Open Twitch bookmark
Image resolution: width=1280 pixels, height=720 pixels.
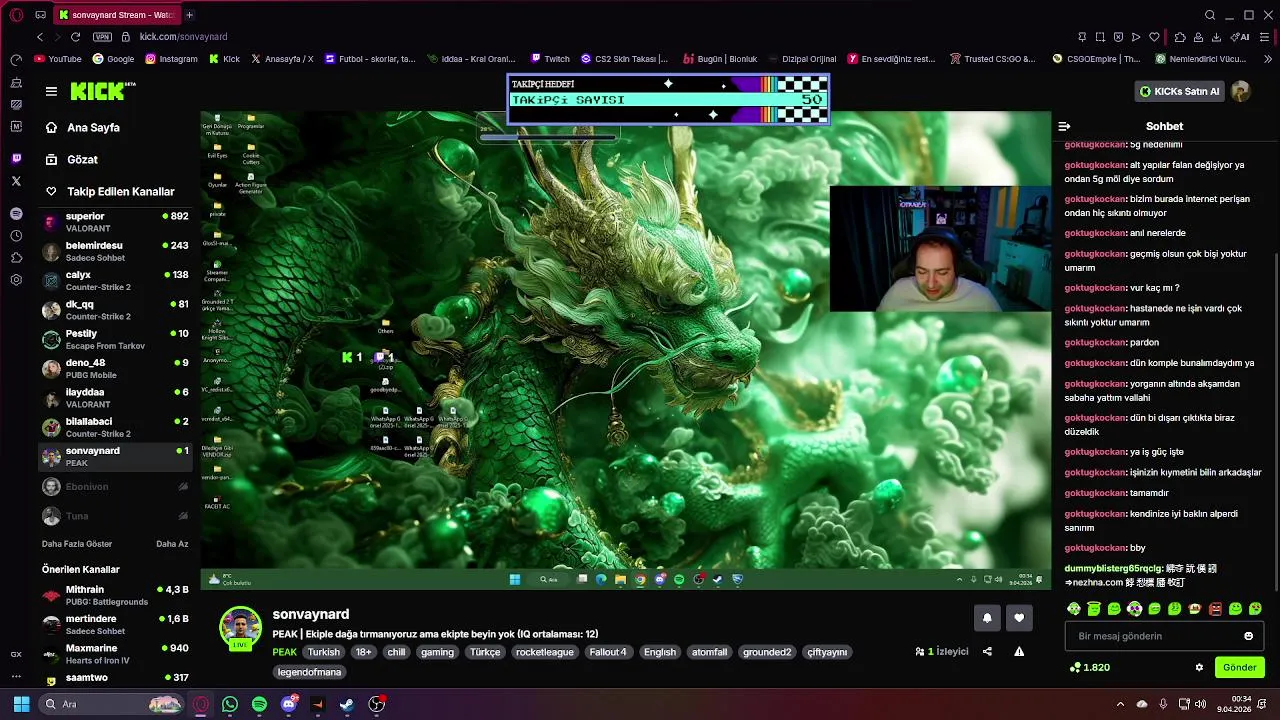pyautogui.click(x=550, y=59)
